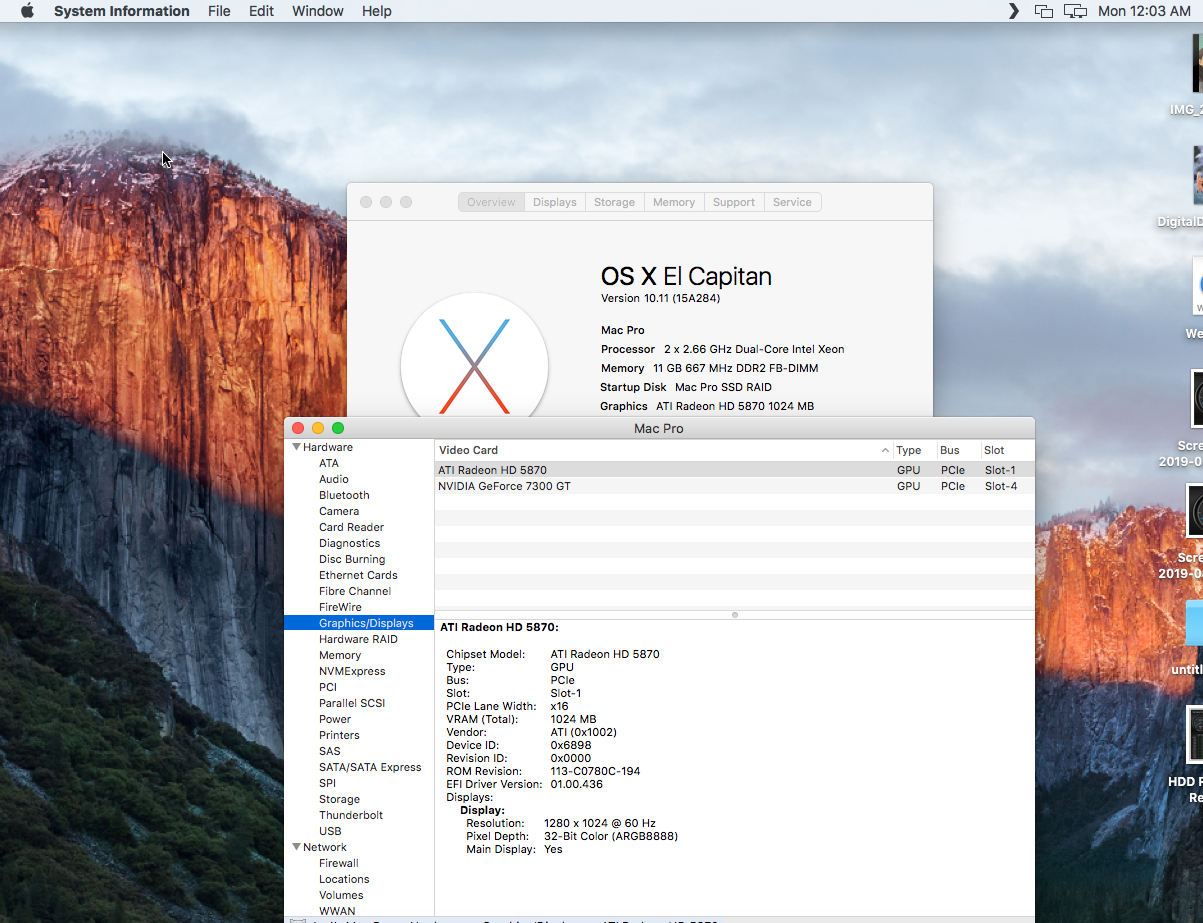Click the Screen Sharing menu bar icon

(1044, 11)
